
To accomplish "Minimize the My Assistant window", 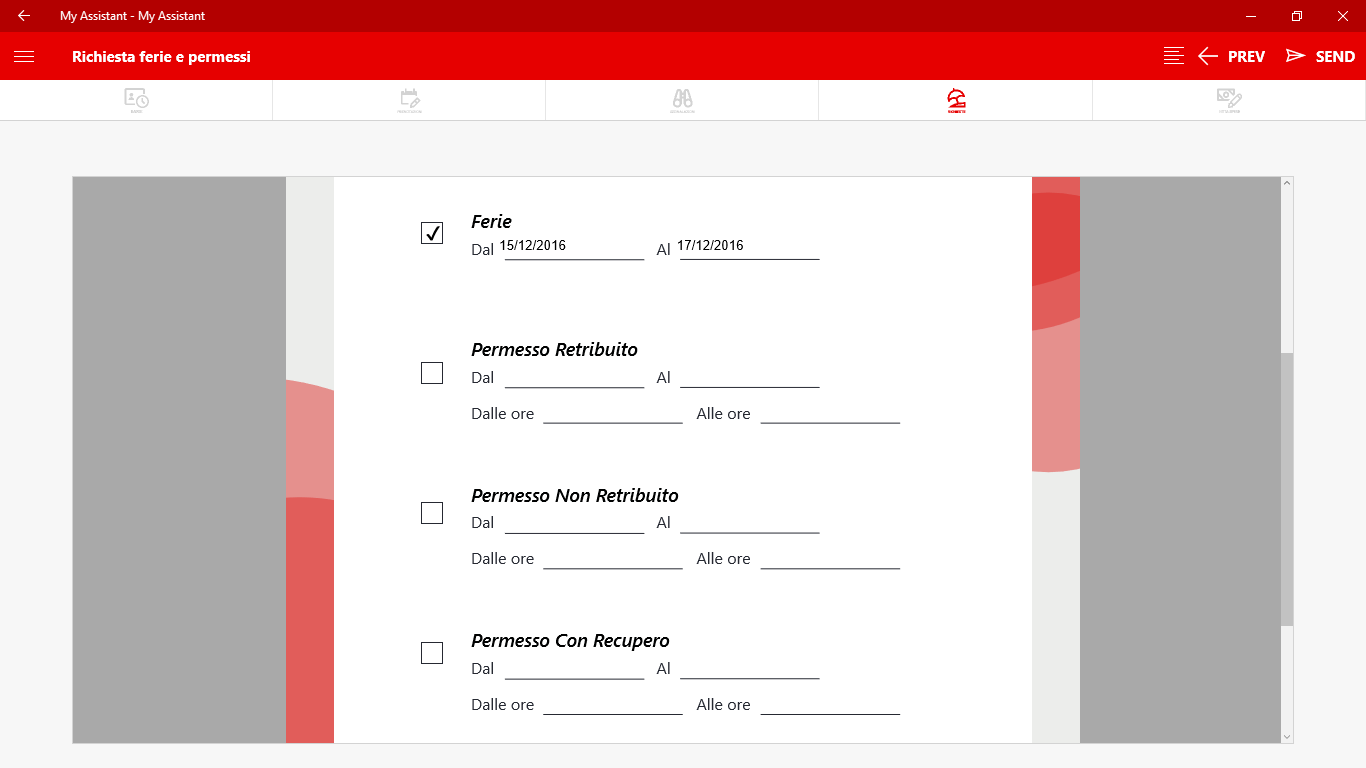I will (x=1251, y=16).
